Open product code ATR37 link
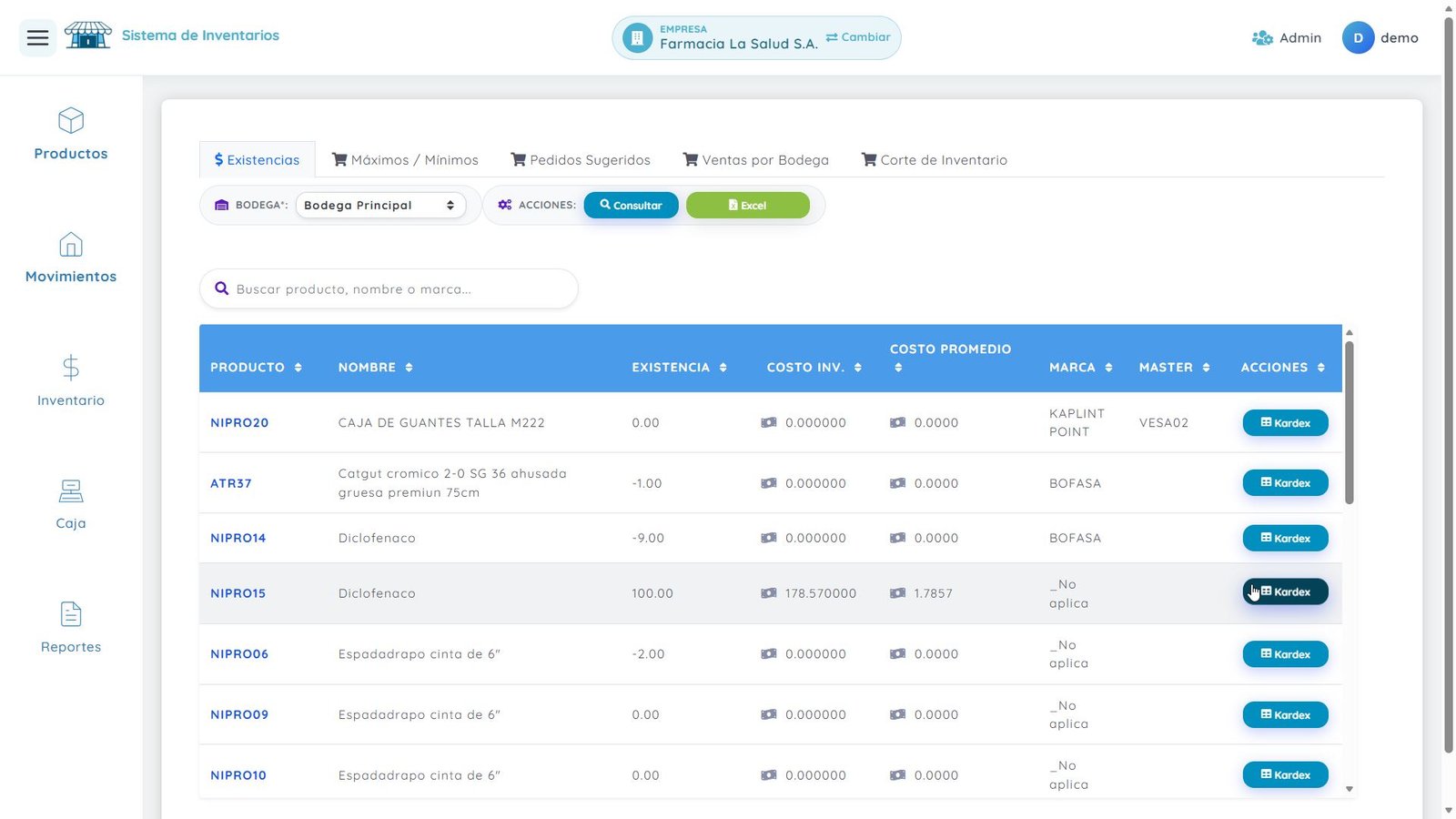This screenshot has width=1456, height=819. click(231, 483)
